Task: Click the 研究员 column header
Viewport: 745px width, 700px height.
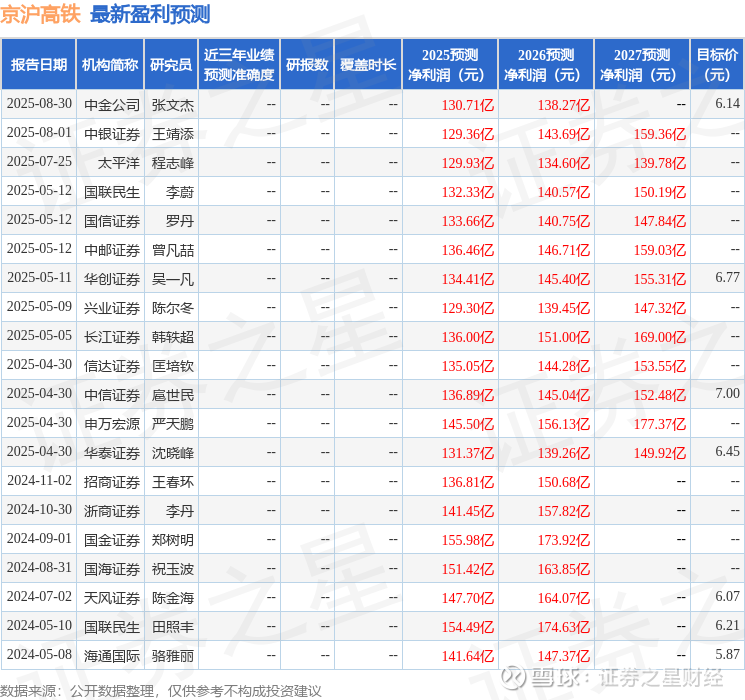Action: pyautogui.click(x=171, y=65)
